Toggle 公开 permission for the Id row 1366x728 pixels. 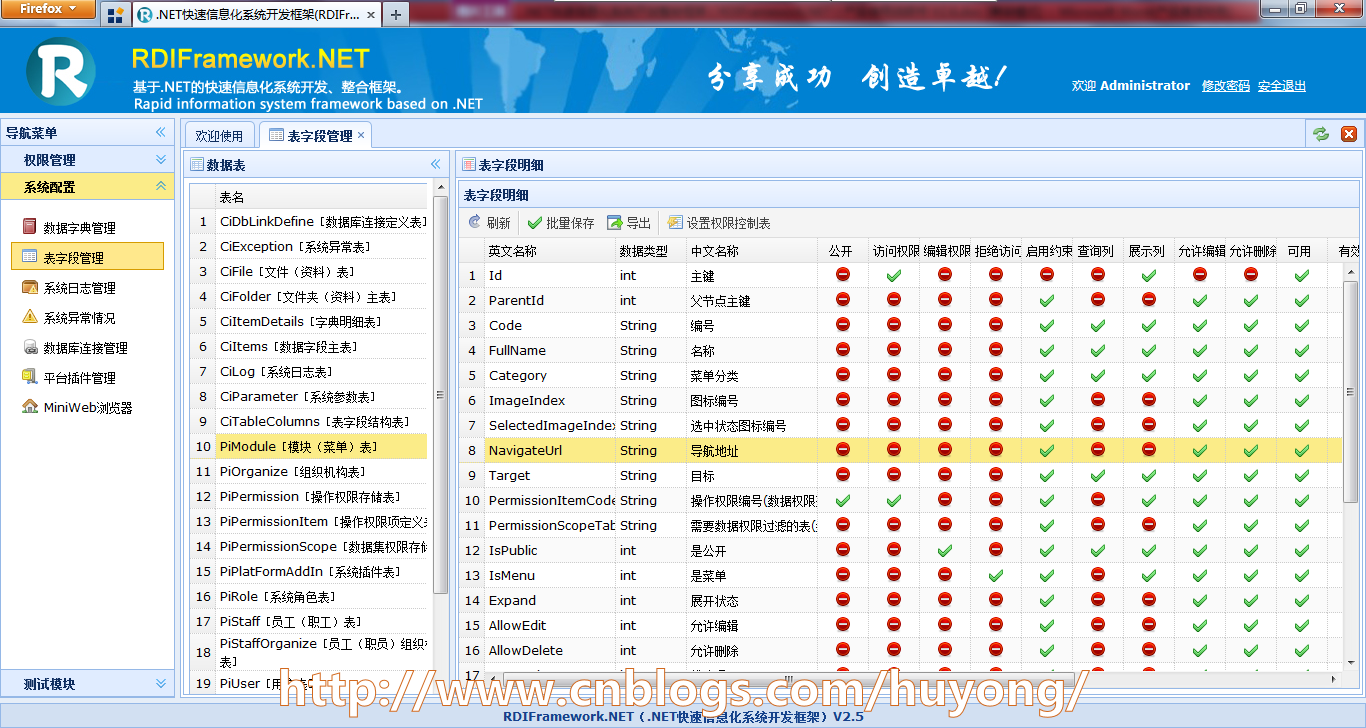pyautogui.click(x=843, y=275)
